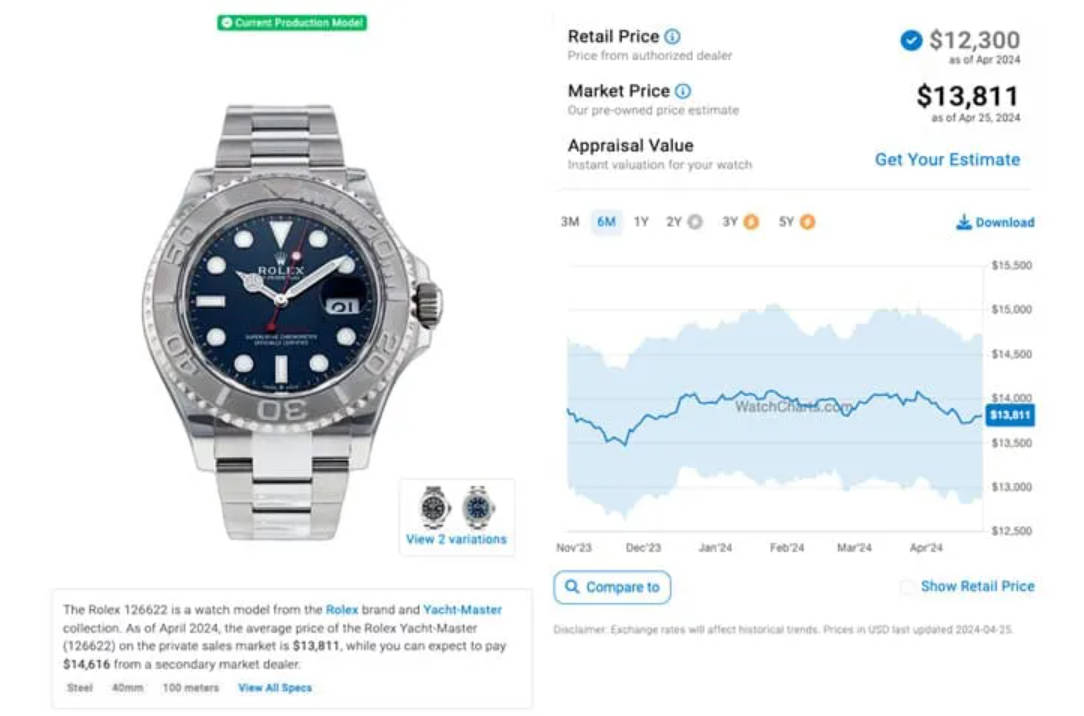
Task: Click the orange premium badge beside 3Y
Action: pyautogui.click(x=751, y=222)
